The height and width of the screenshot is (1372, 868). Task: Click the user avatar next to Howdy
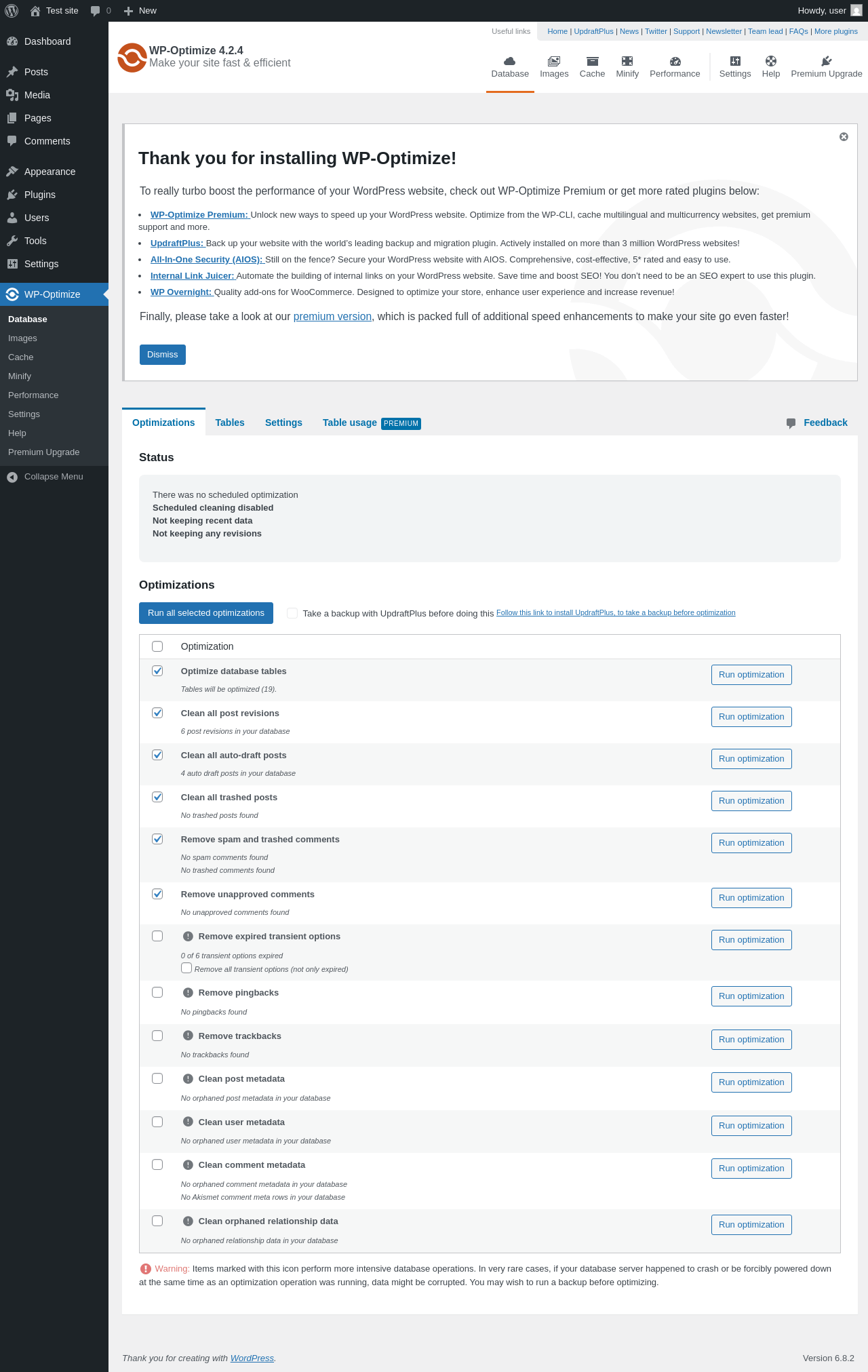(856, 11)
